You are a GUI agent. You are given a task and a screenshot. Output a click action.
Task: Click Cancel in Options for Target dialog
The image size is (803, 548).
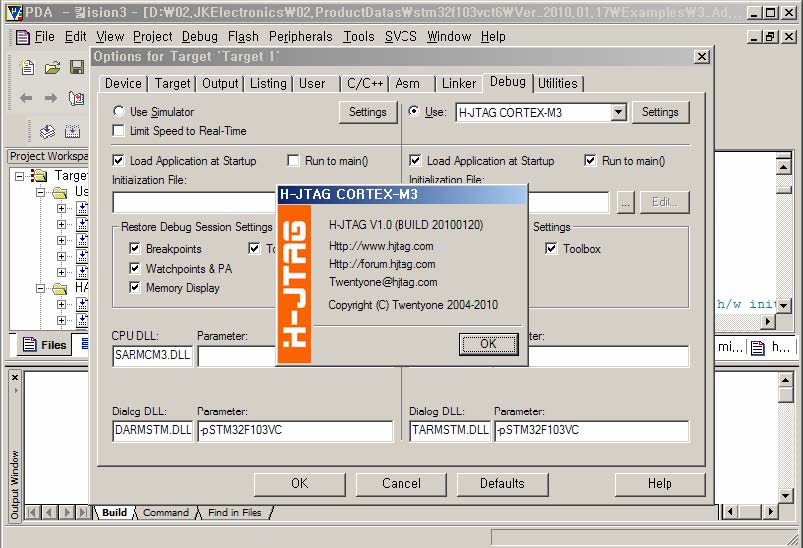pos(401,484)
